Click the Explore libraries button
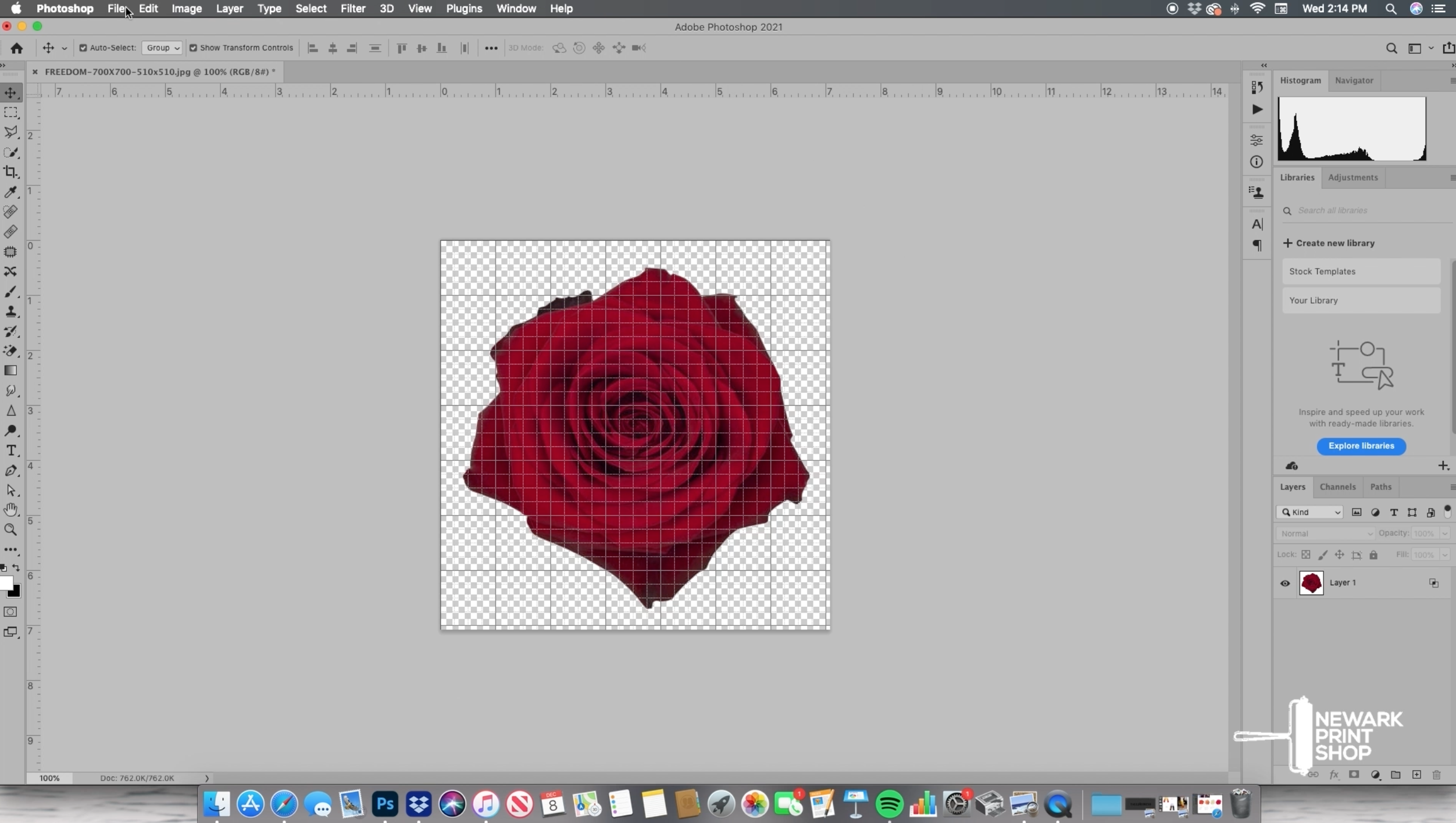 (x=1361, y=446)
